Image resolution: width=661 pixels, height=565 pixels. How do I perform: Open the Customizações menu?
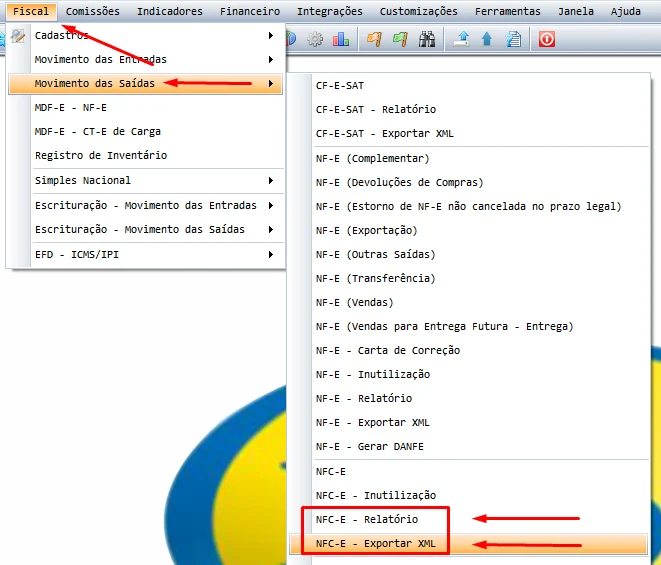(419, 11)
